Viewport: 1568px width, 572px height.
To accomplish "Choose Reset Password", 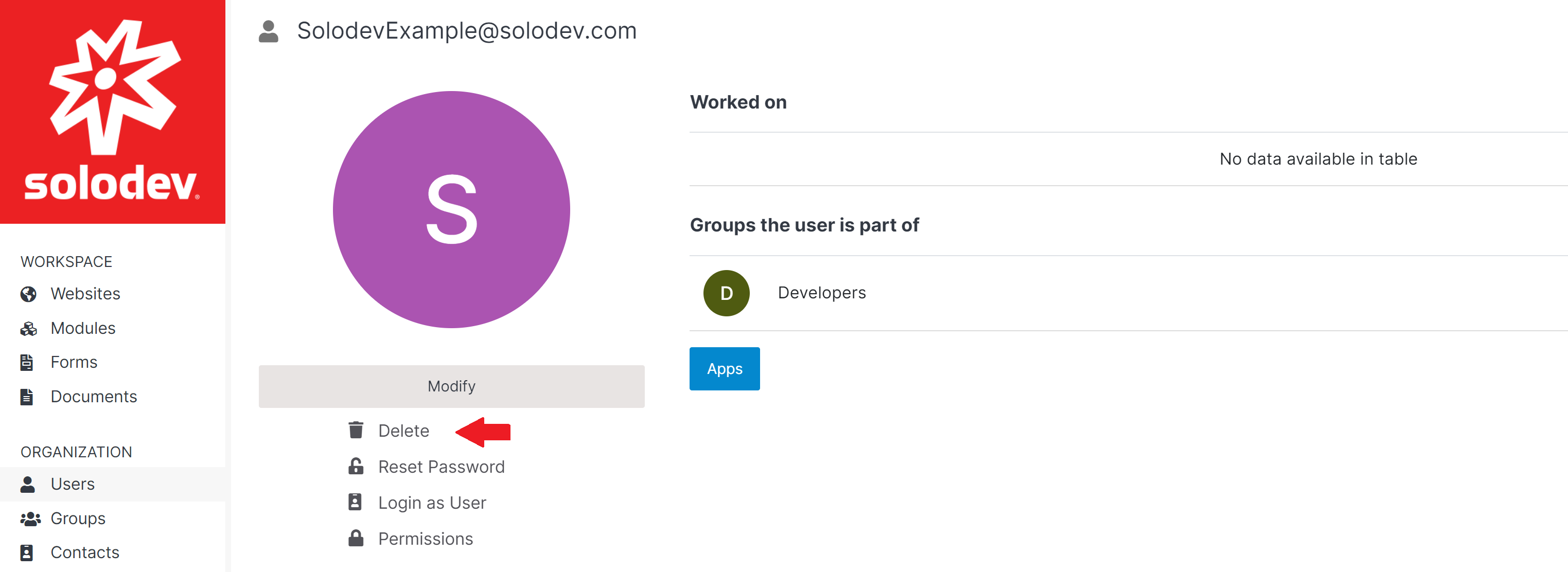I will (x=442, y=467).
